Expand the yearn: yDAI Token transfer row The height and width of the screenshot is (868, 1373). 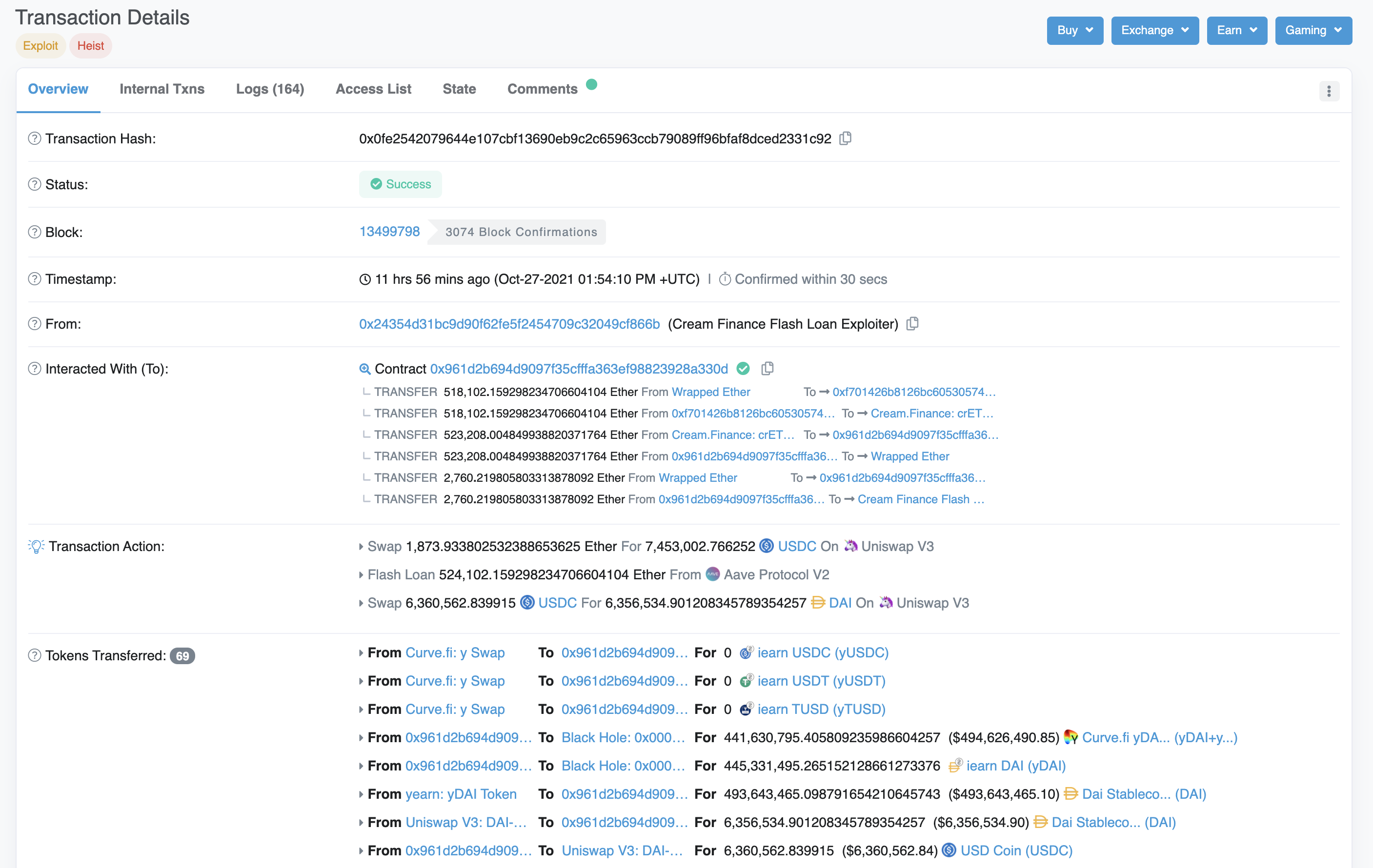pyautogui.click(x=361, y=794)
